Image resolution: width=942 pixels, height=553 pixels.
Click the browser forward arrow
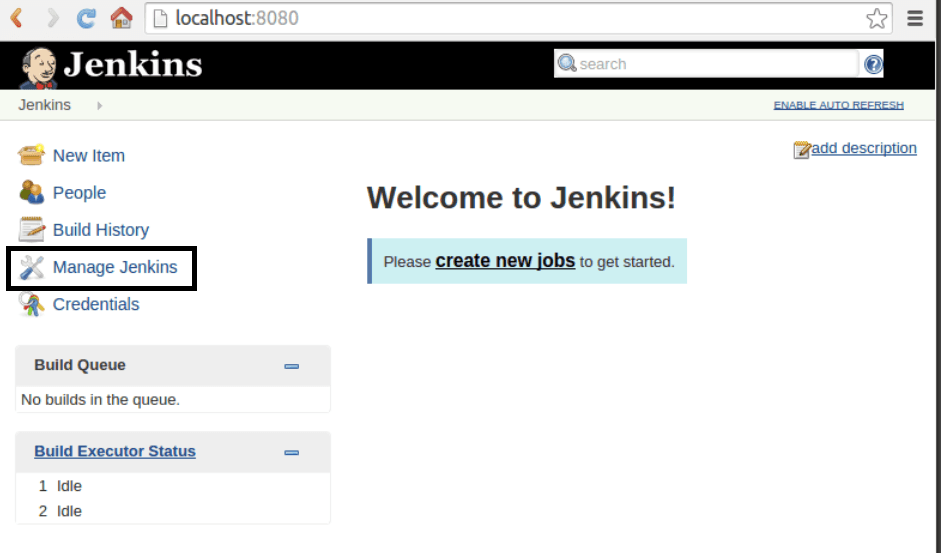click(x=53, y=18)
